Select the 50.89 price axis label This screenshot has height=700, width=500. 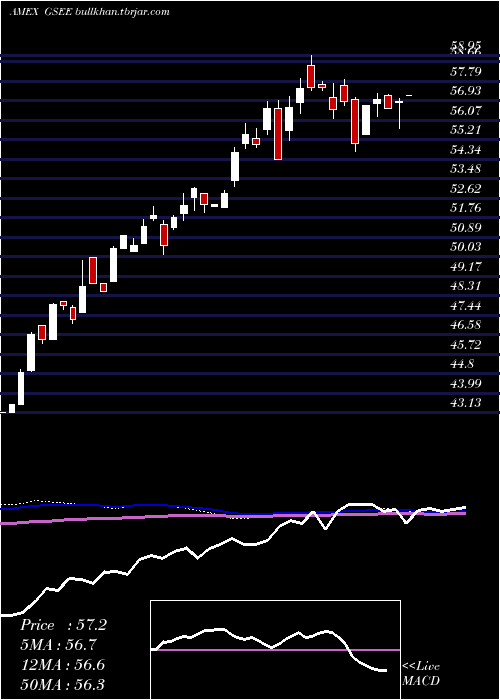(466, 228)
